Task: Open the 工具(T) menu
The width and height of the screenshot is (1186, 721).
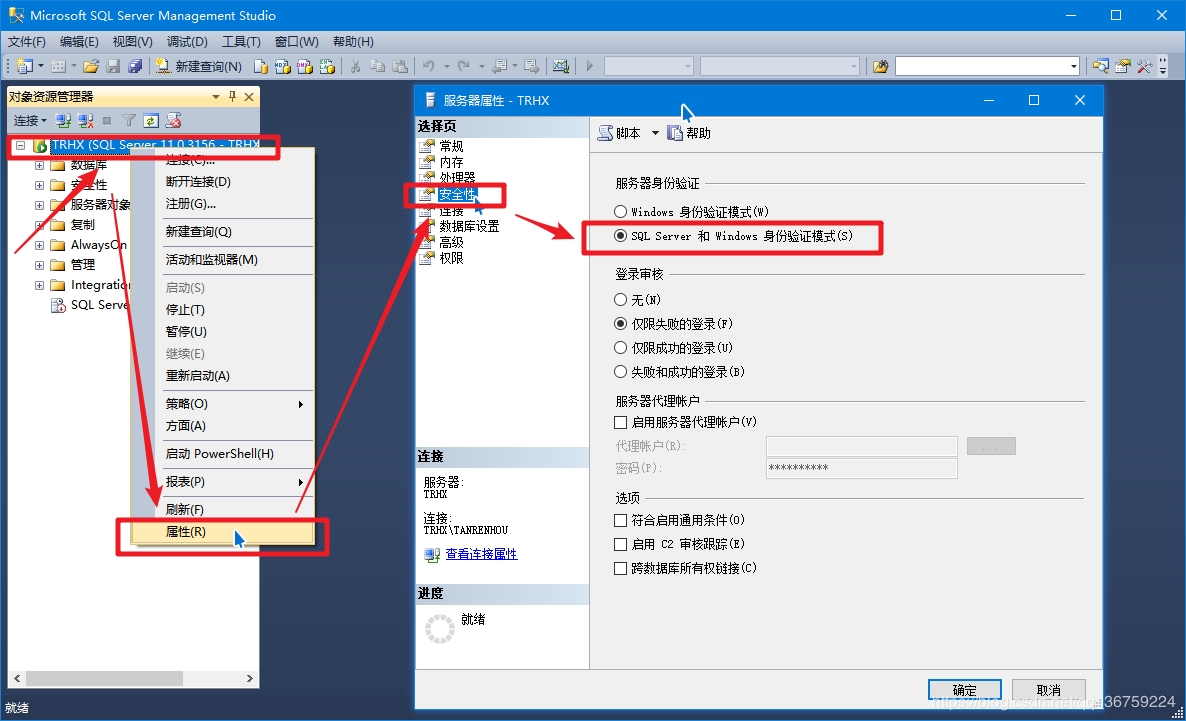Action: (x=240, y=42)
